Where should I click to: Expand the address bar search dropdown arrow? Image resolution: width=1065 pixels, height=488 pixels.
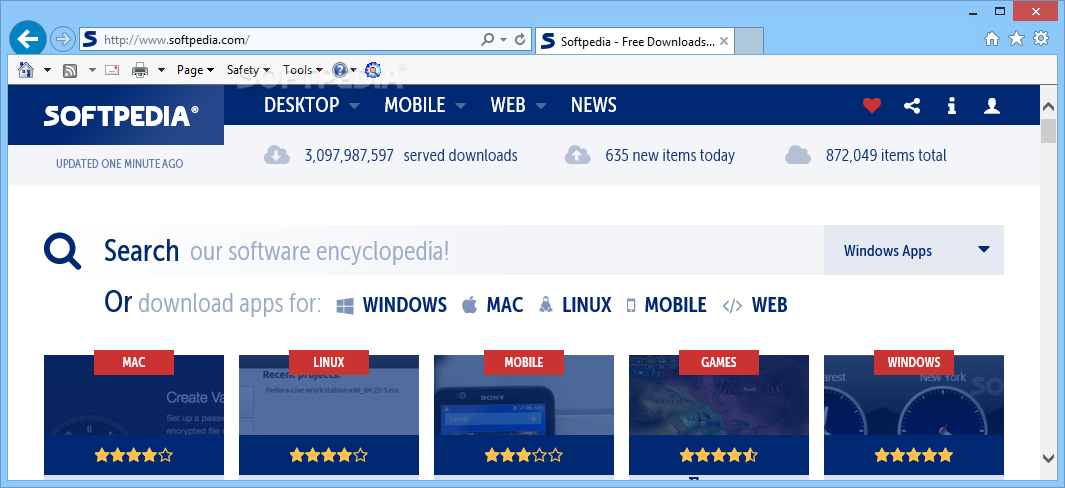pos(503,40)
